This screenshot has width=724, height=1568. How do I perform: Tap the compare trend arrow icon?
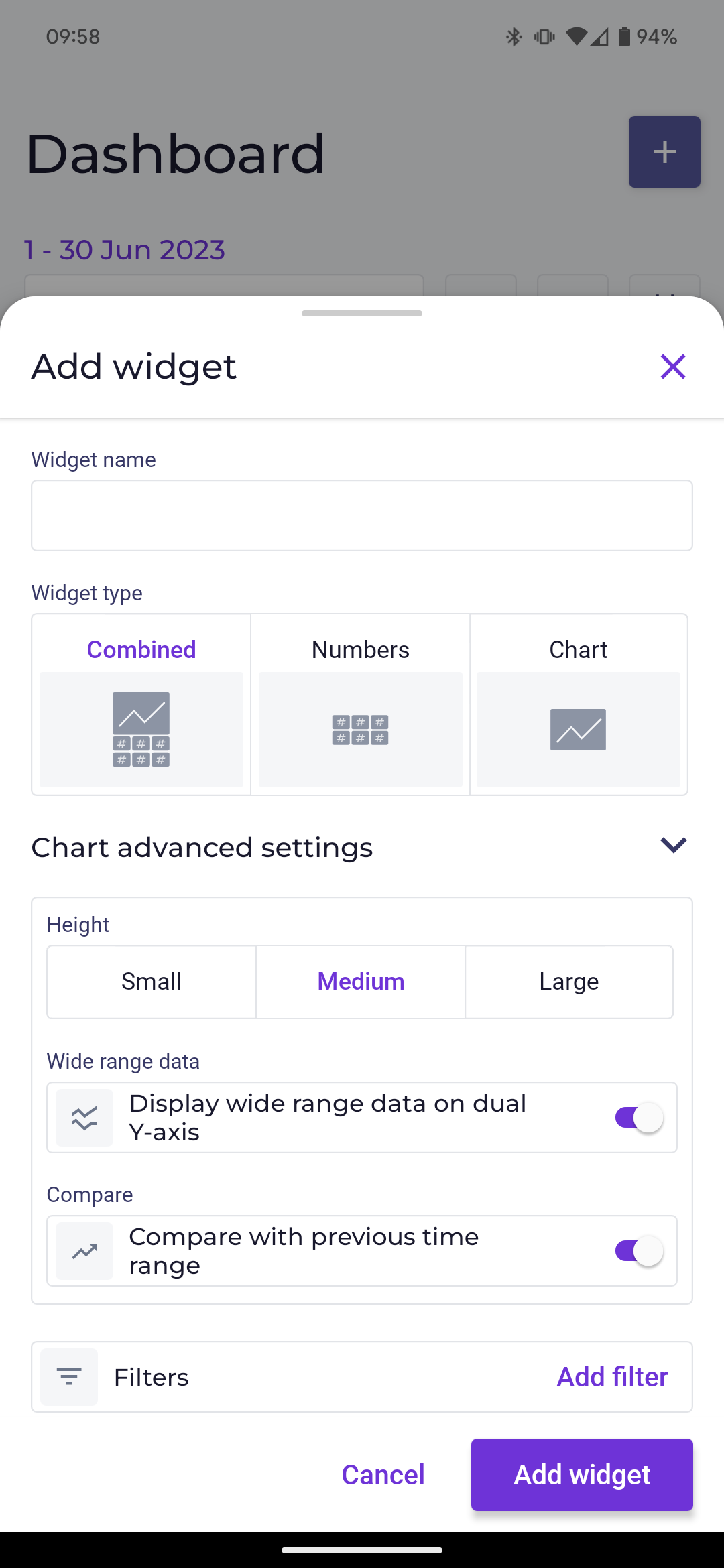click(84, 1251)
